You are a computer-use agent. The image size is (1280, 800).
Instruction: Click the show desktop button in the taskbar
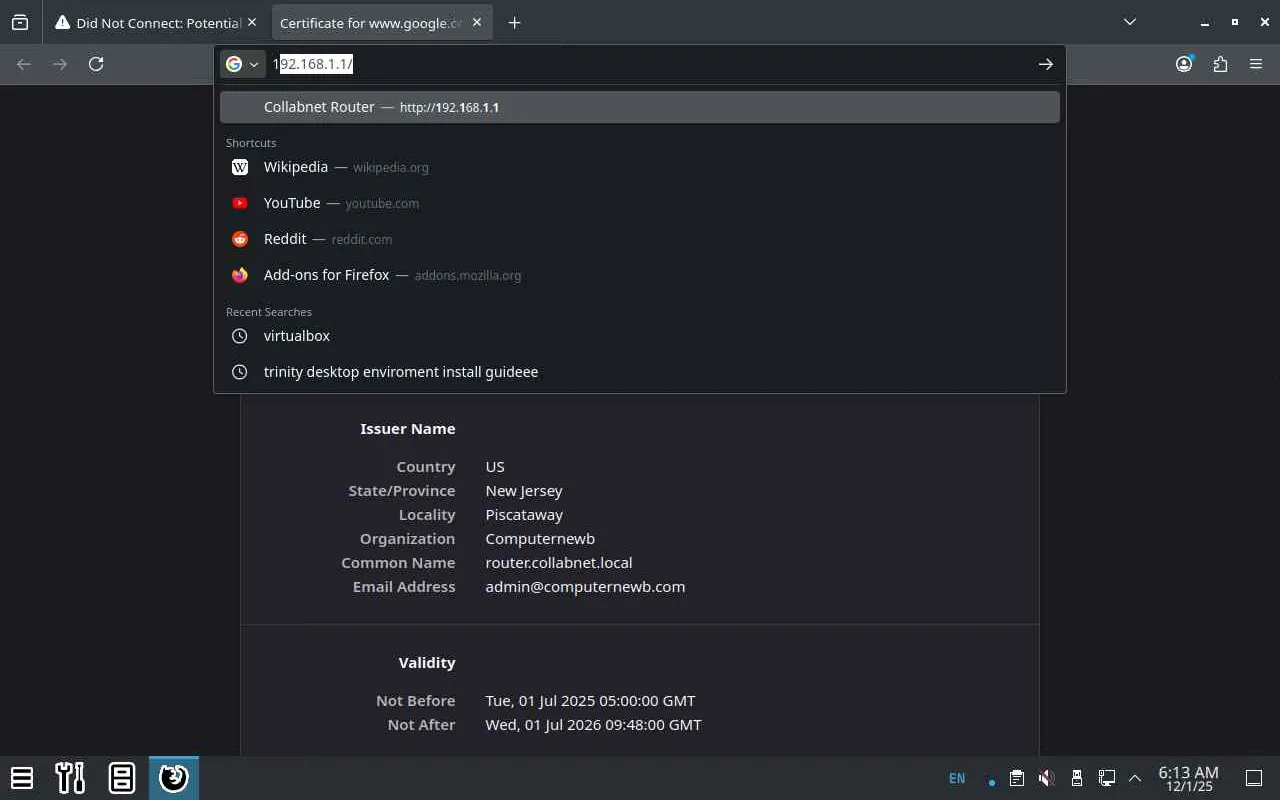[1253, 778]
